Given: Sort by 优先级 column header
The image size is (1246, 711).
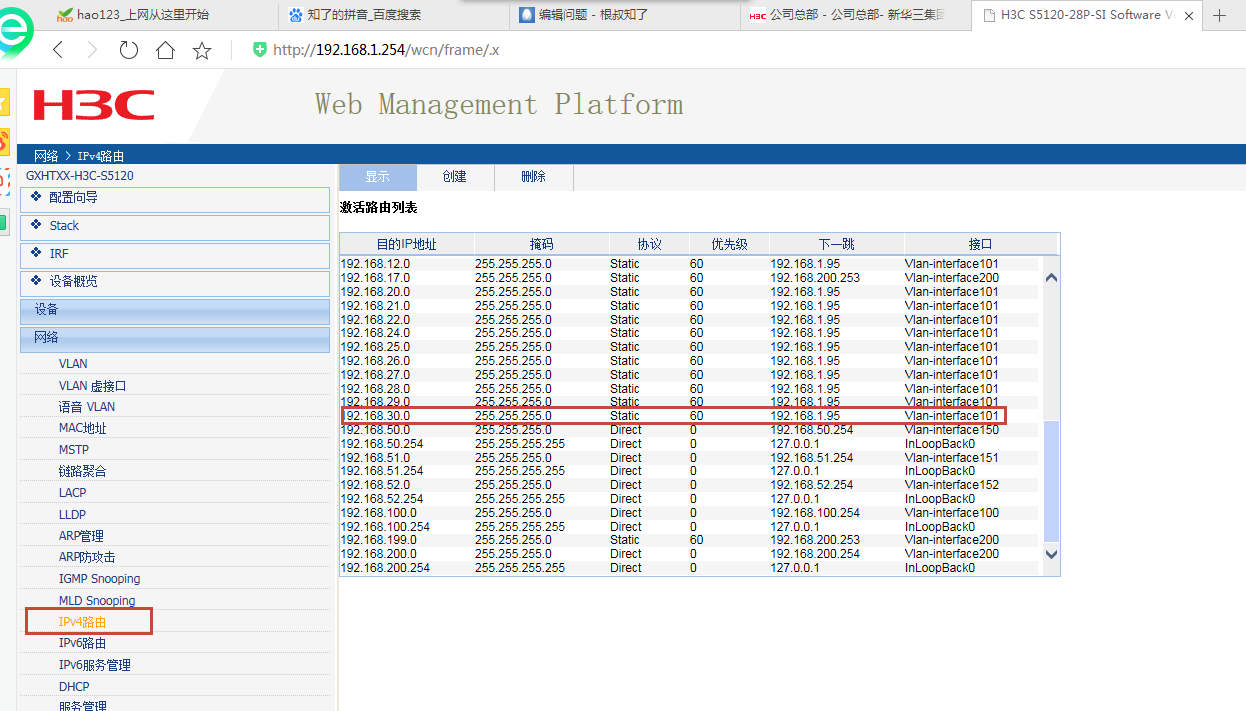Looking at the screenshot, I should 729,244.
